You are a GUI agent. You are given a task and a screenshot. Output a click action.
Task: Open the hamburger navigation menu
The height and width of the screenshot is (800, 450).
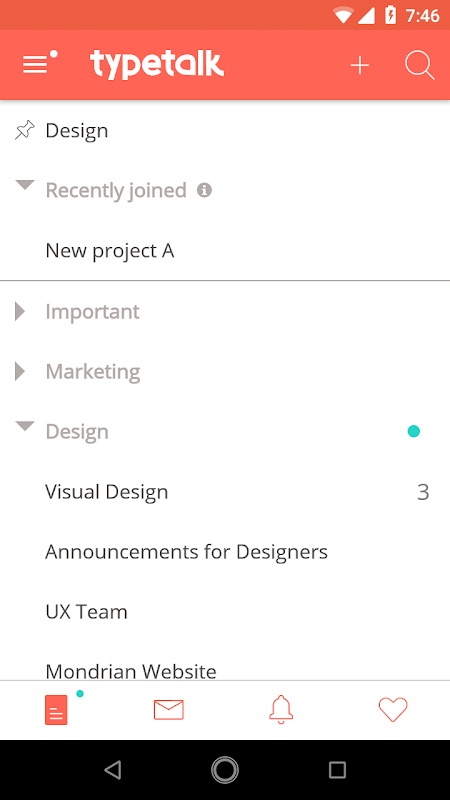pos(40,63)
